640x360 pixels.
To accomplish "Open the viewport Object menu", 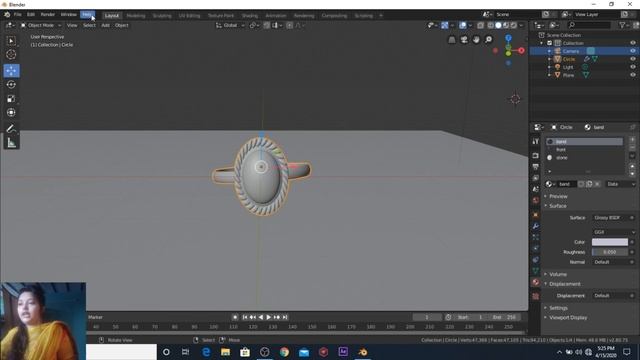I will [122, 25].
